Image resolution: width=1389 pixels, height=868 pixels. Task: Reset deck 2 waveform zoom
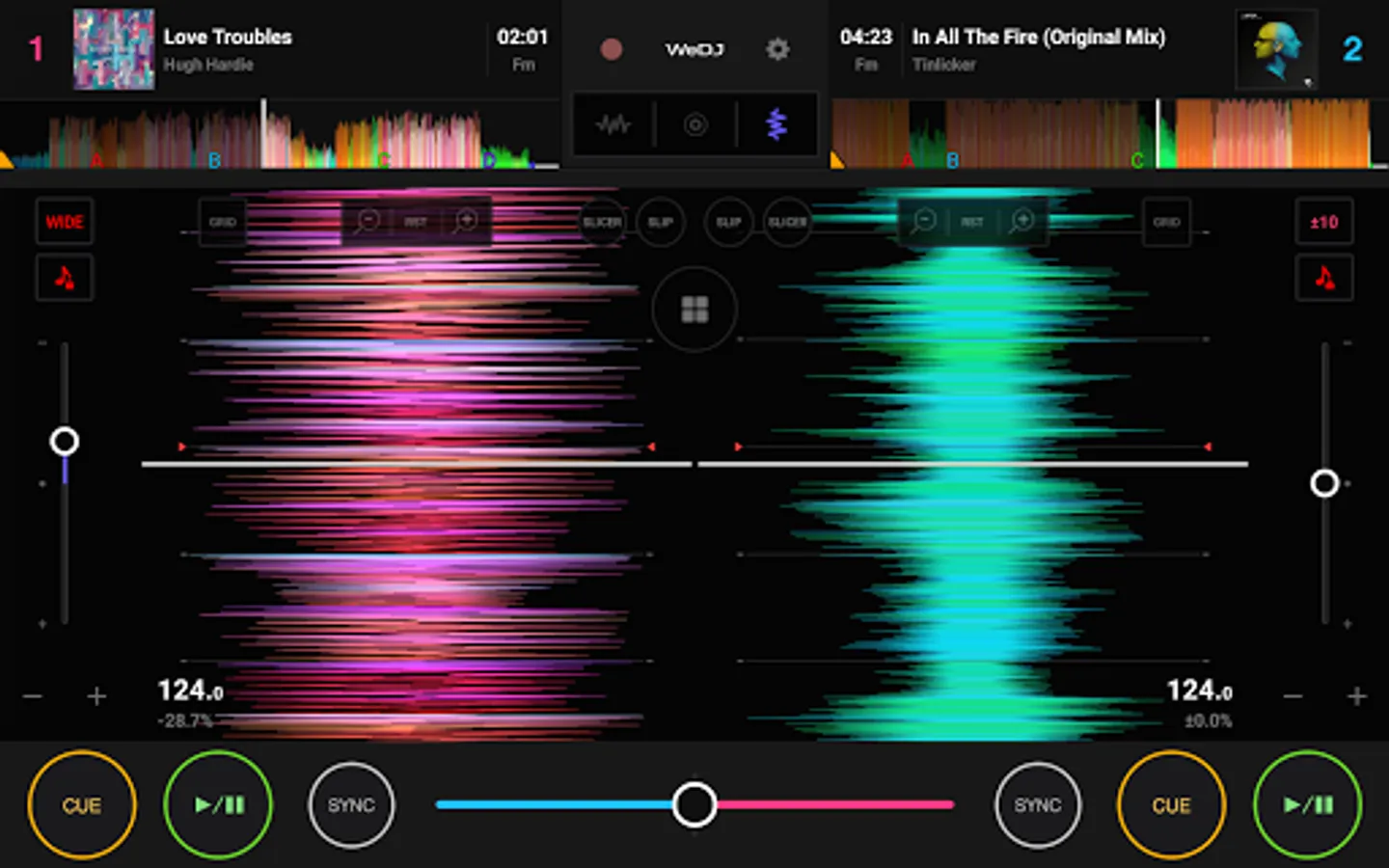[972, 222]
